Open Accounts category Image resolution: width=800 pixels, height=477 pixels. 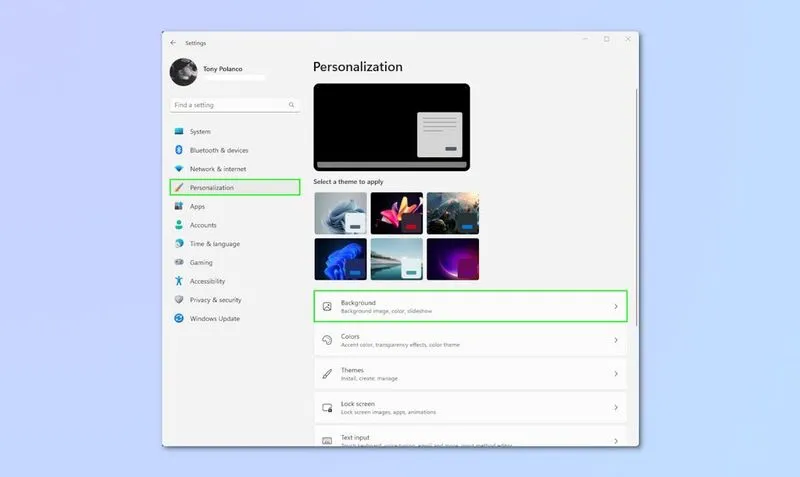point(235,224)
